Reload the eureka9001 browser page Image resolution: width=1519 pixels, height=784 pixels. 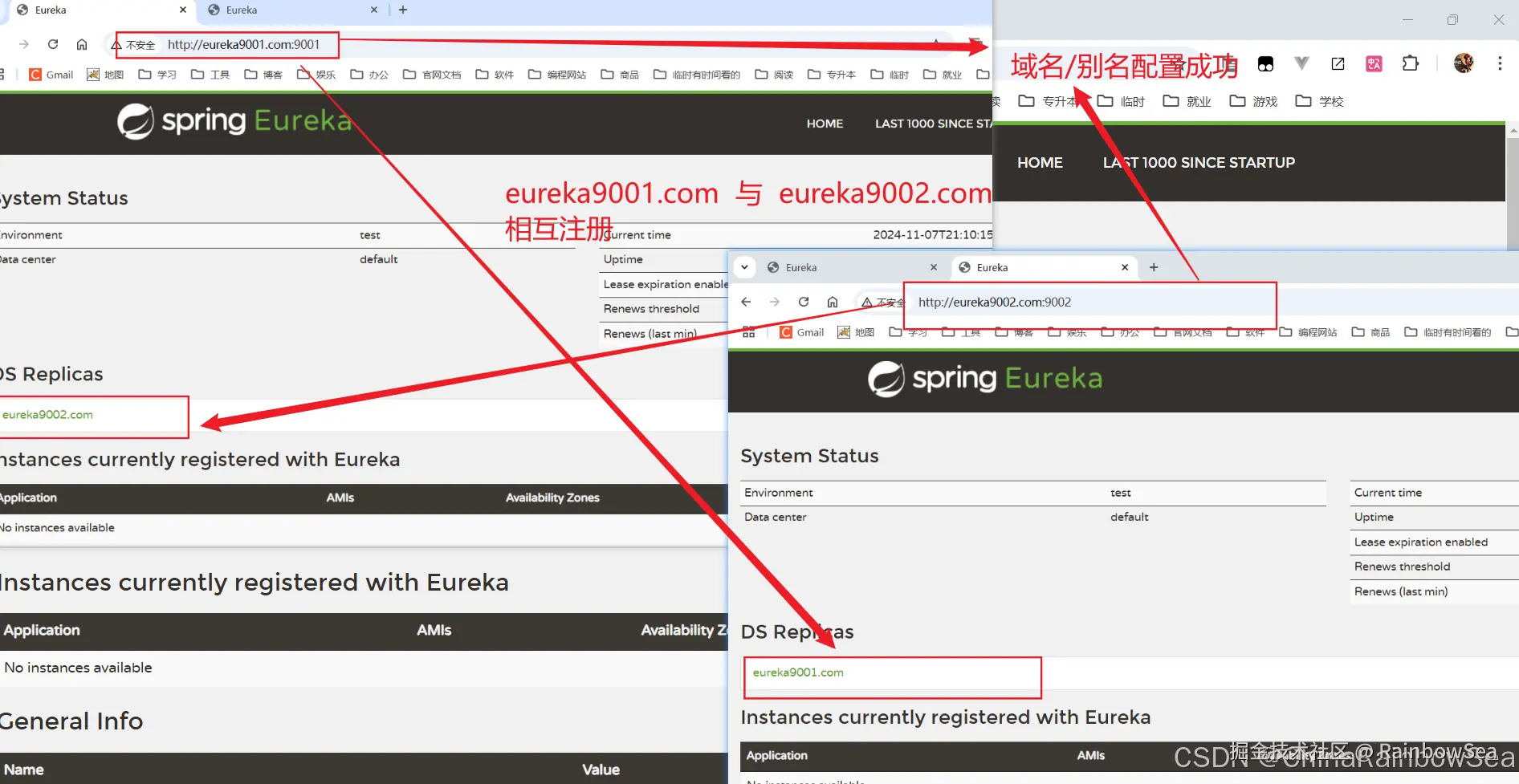tap(53, 44)
